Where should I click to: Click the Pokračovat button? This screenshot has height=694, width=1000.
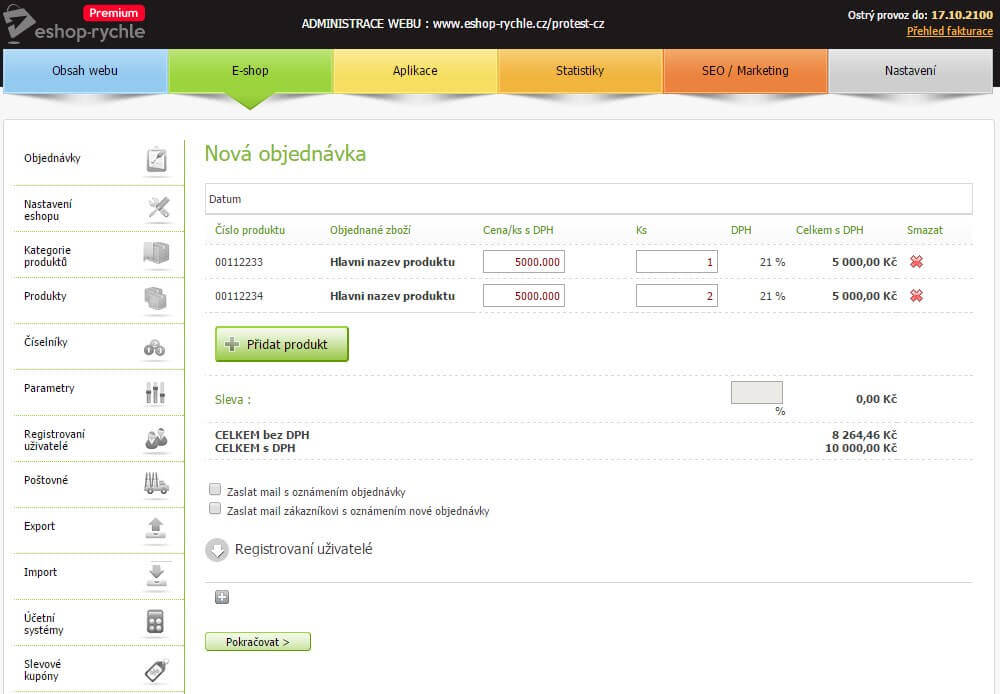[257, 641]
